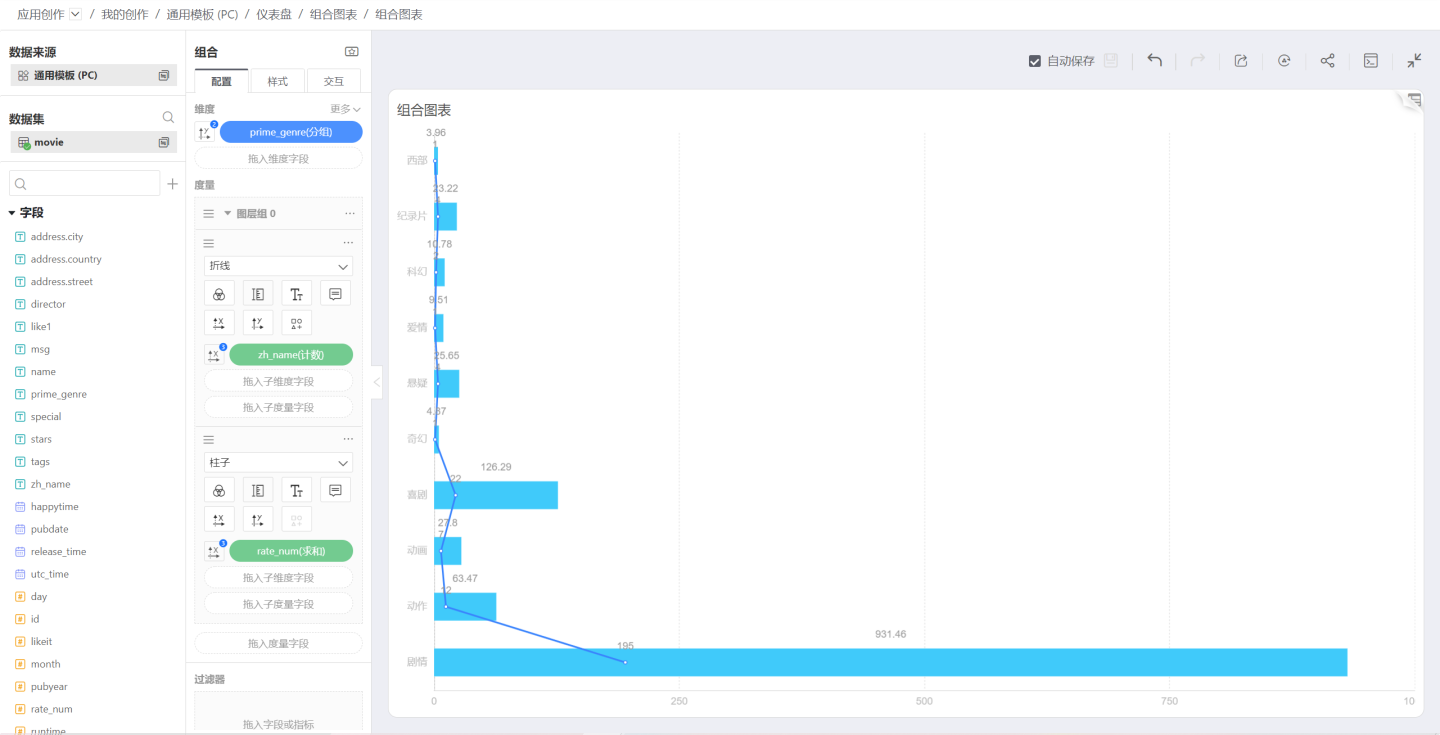1440x735 pixels.
Task: Collapse the 字段 field list
Action: pyautogui.click(x=12, y=213)
